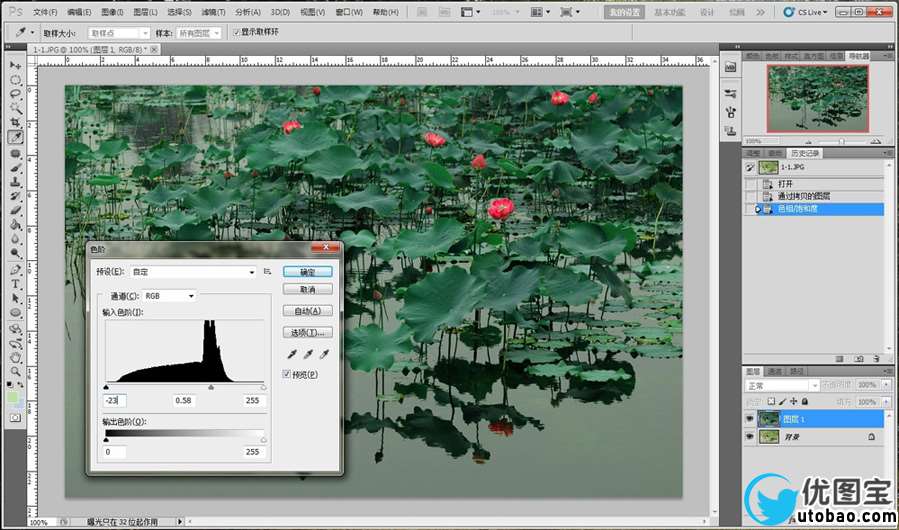Screen dimensions: 899x530
Task: Select the Ellipse shape tool
Action: pos(15,313)
